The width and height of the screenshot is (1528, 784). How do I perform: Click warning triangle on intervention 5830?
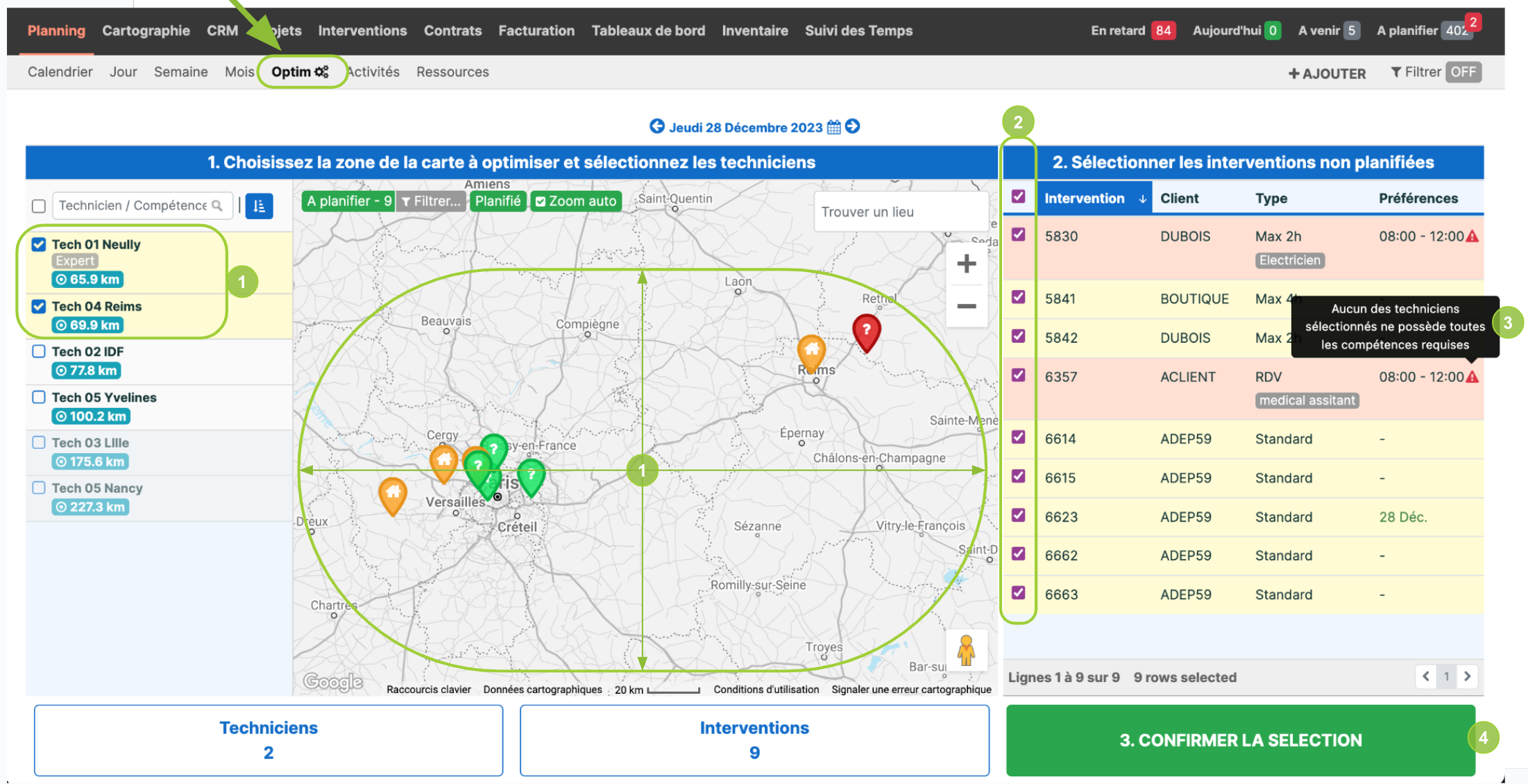click(1472, 237)
